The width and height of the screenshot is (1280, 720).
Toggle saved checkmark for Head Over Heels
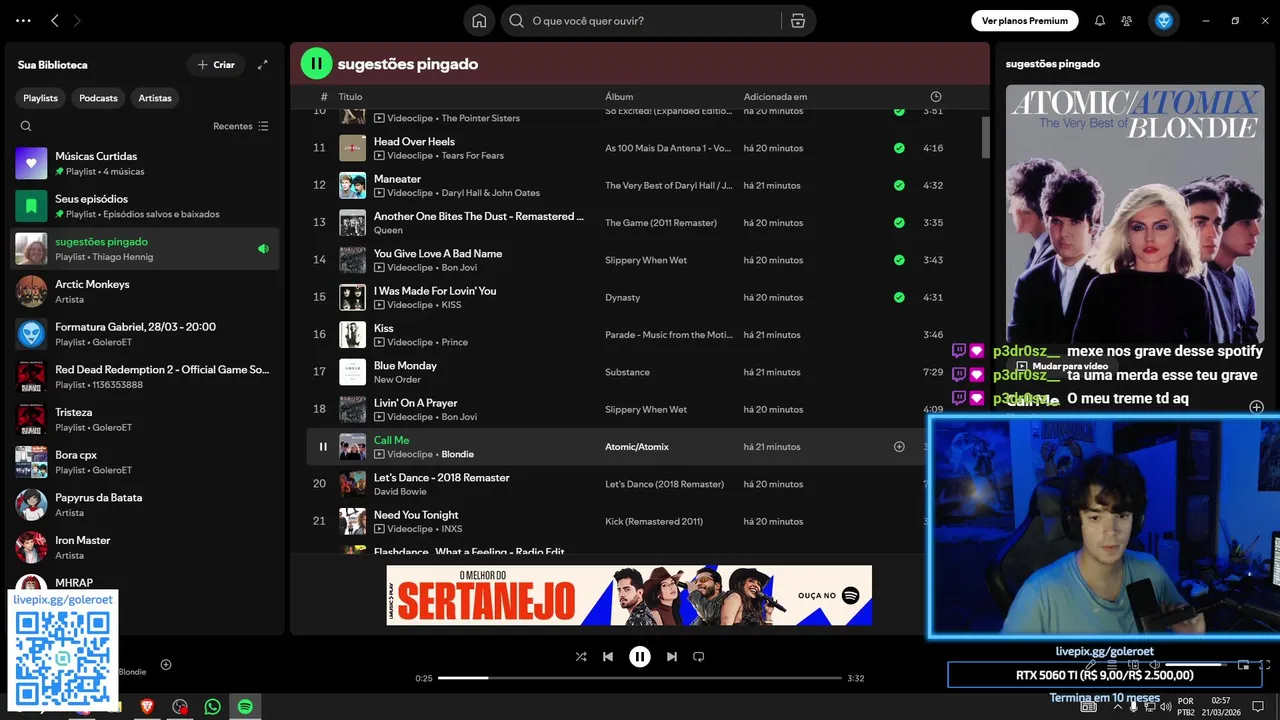pyautogui.click(x=899, y=148)
